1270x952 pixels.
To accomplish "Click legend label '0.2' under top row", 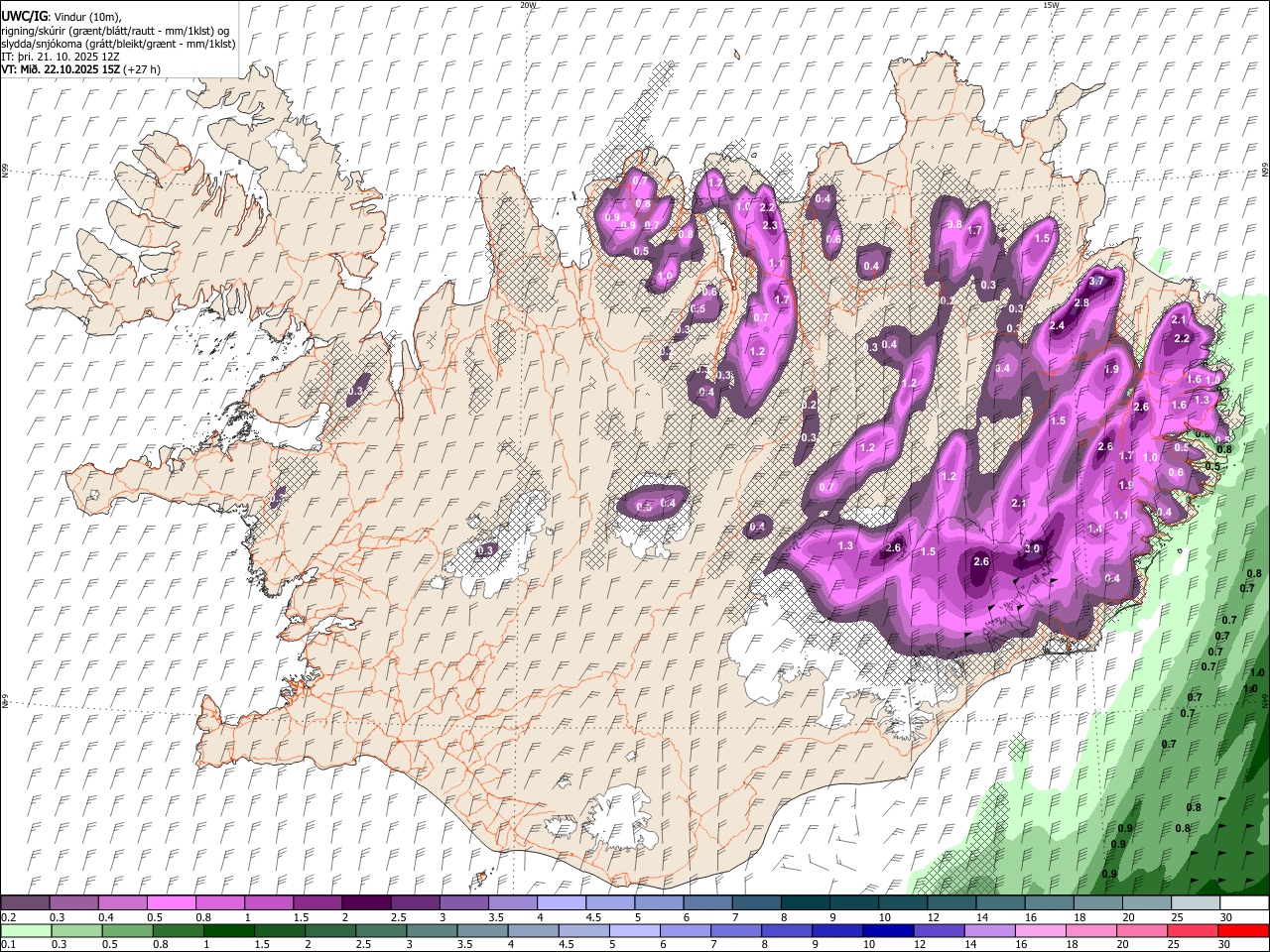I will 9,917.
